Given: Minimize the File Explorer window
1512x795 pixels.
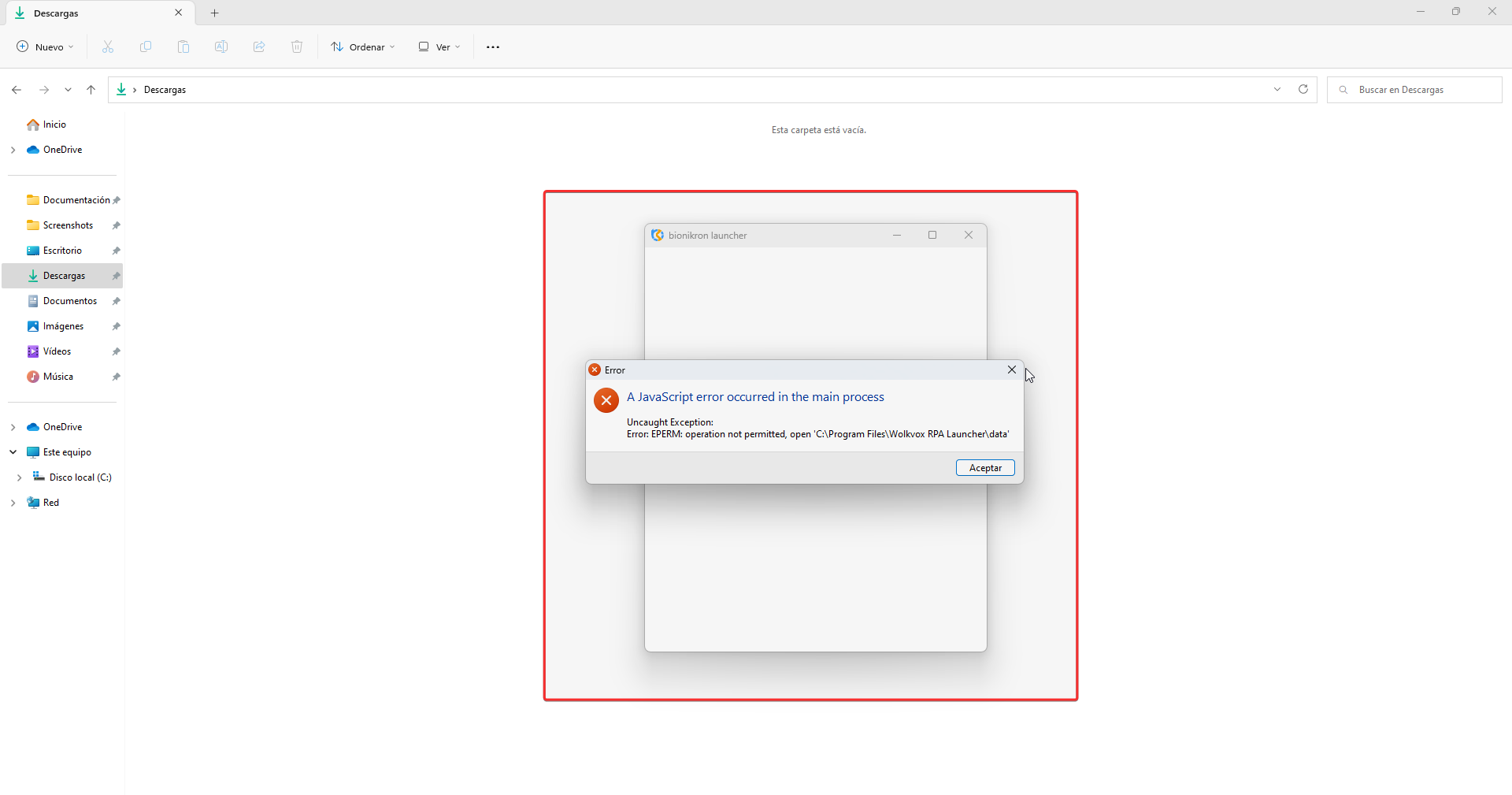Looking at the screenshot, I should click(1421, 12).
